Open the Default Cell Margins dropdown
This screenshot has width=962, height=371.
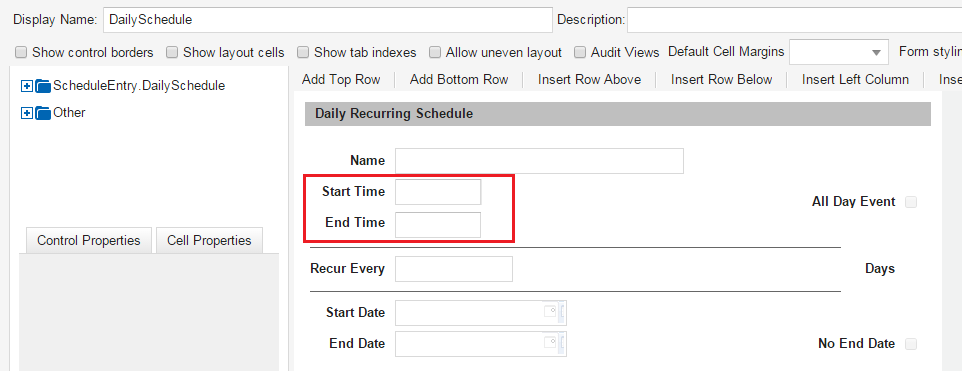pos(839,52)
